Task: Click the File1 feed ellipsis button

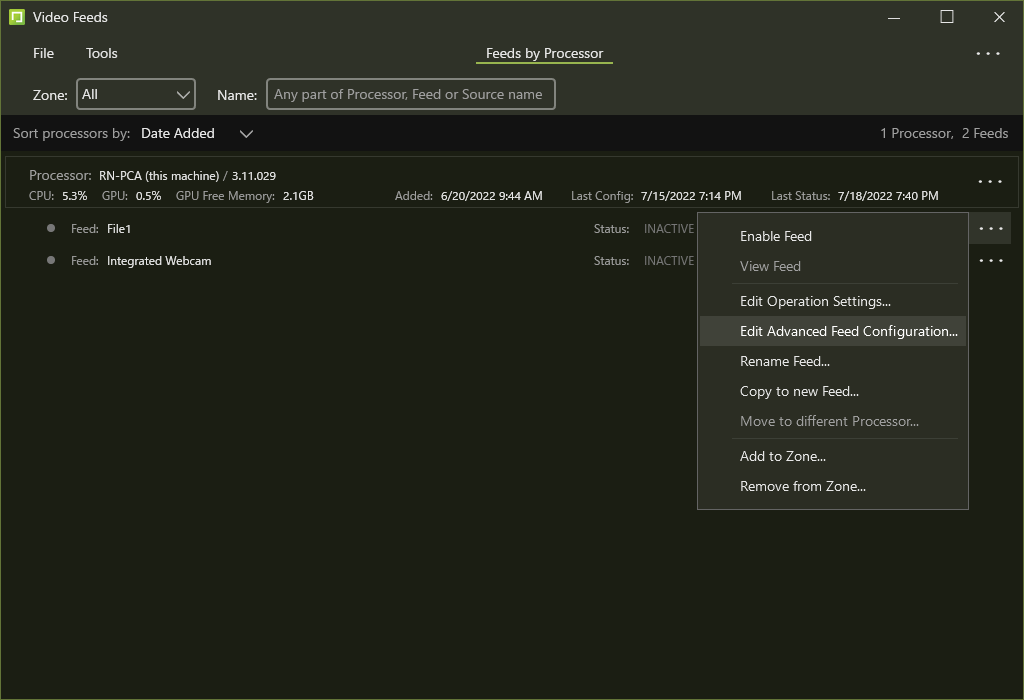Action: [990, 229]
